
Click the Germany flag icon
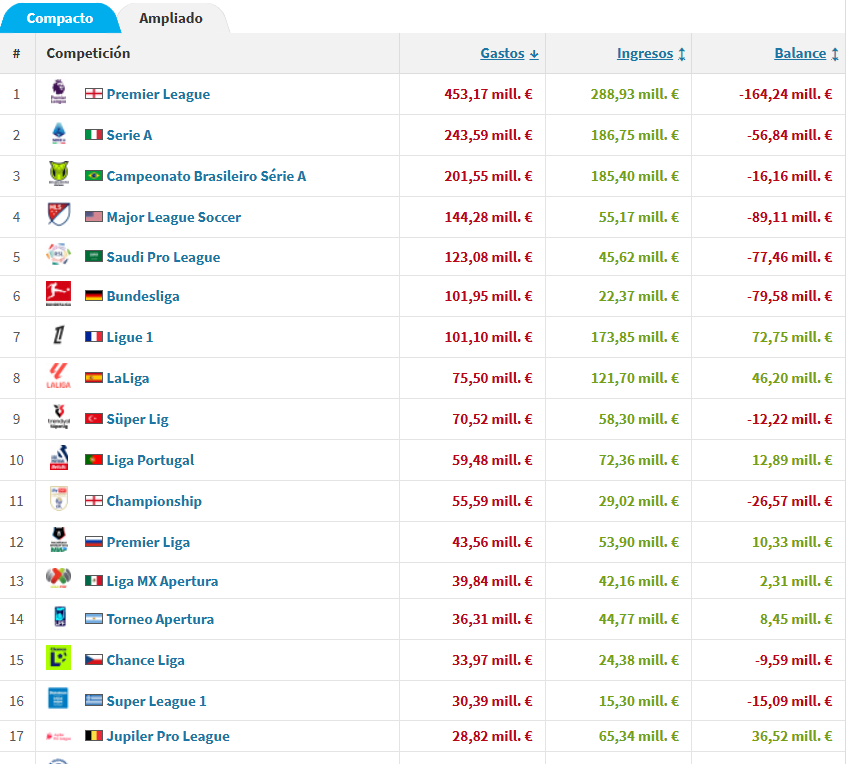[x=94, y=296]
